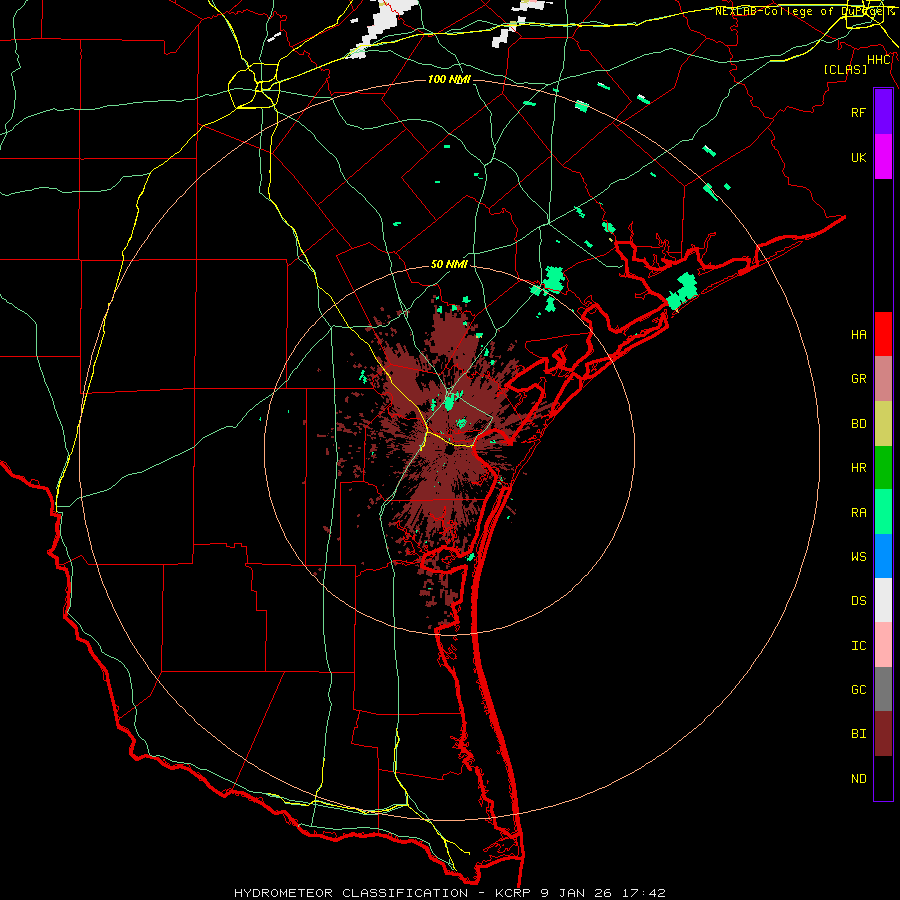This screenshot has height=900, width=900.
Task: Click the GC gray legend swatch
Action: tap(883, 689)
